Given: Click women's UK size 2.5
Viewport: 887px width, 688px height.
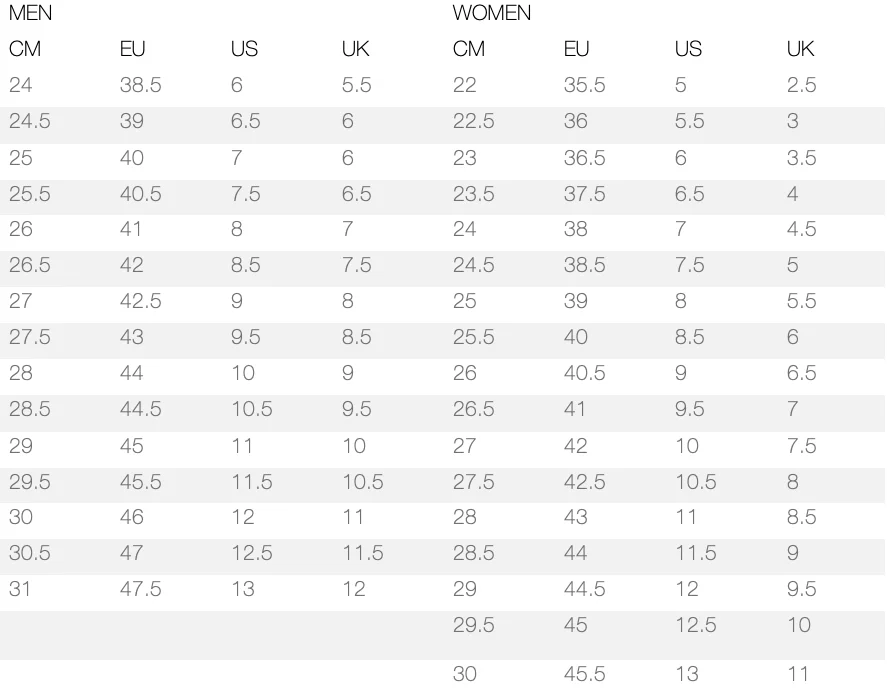Looking at the screenshot, I should pos(801,85).
